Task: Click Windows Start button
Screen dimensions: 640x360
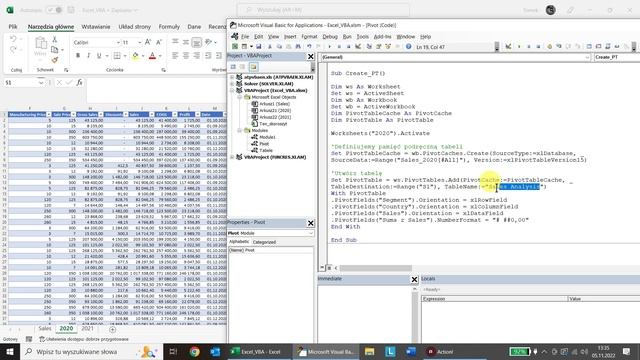Action: pos(10,351)
